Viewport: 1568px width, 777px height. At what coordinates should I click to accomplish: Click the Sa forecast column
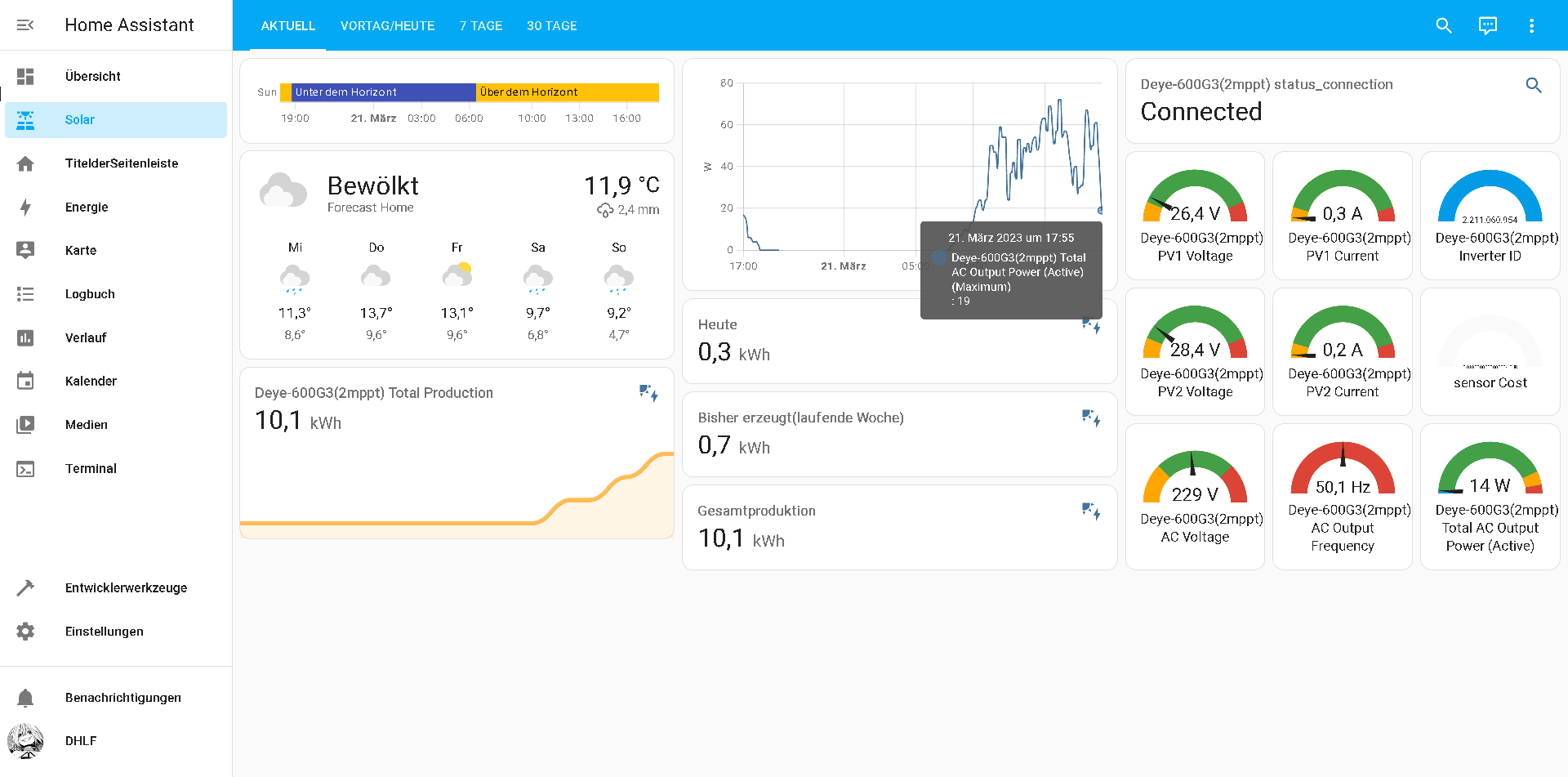[x=538, y=291]
